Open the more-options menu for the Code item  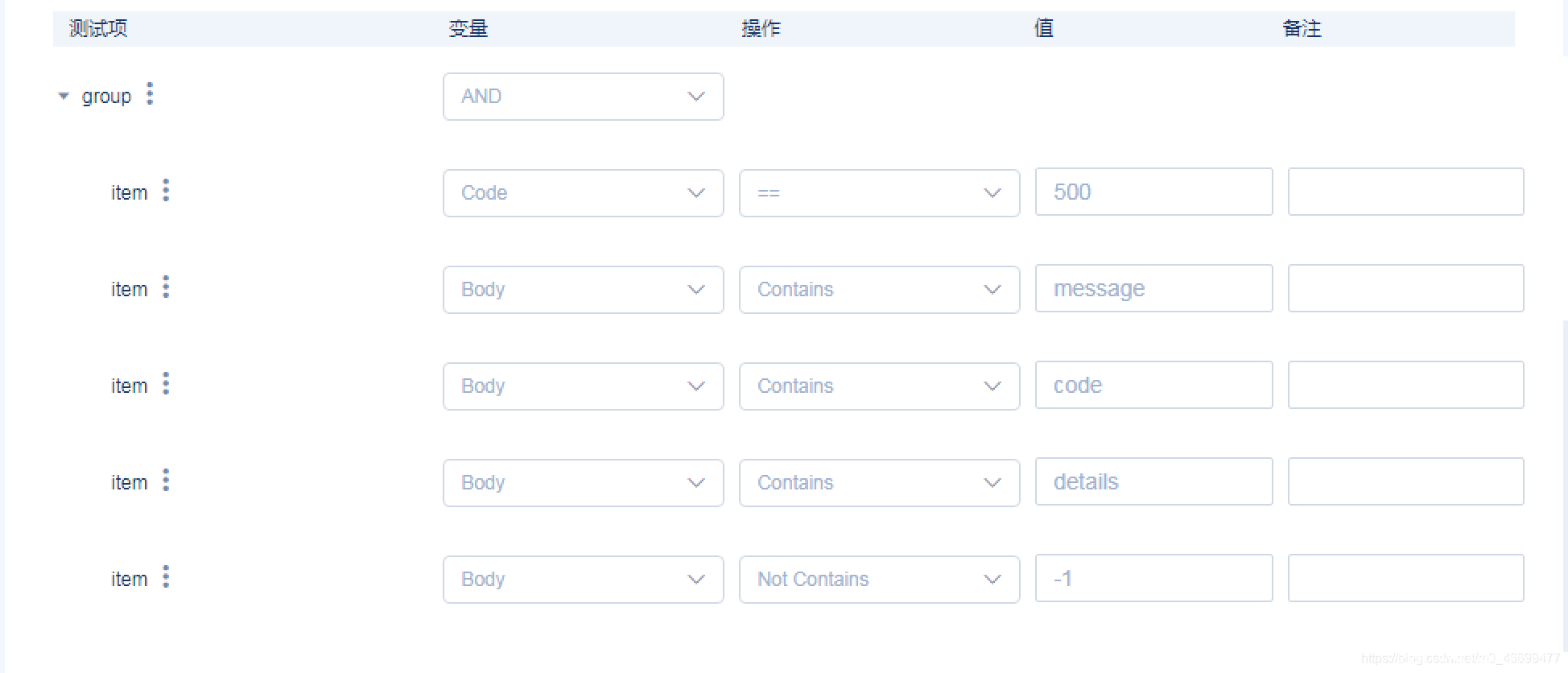[166, 191]
